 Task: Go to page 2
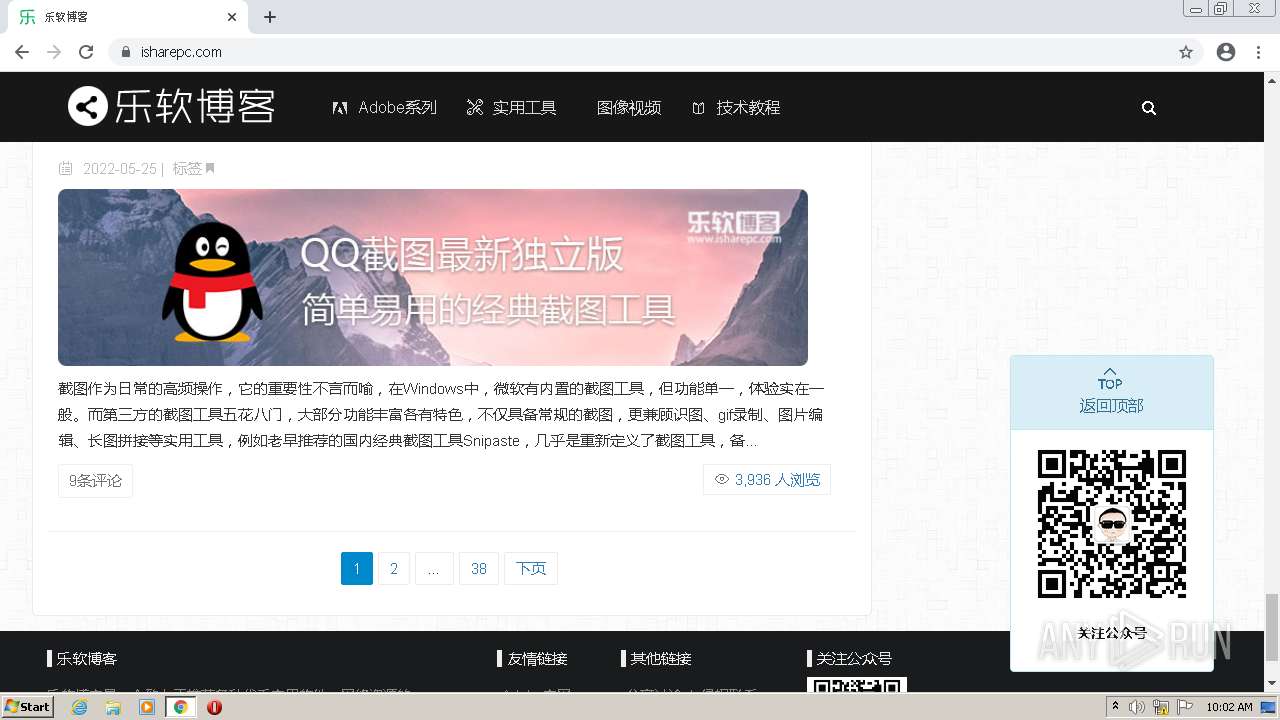point(394,568)
